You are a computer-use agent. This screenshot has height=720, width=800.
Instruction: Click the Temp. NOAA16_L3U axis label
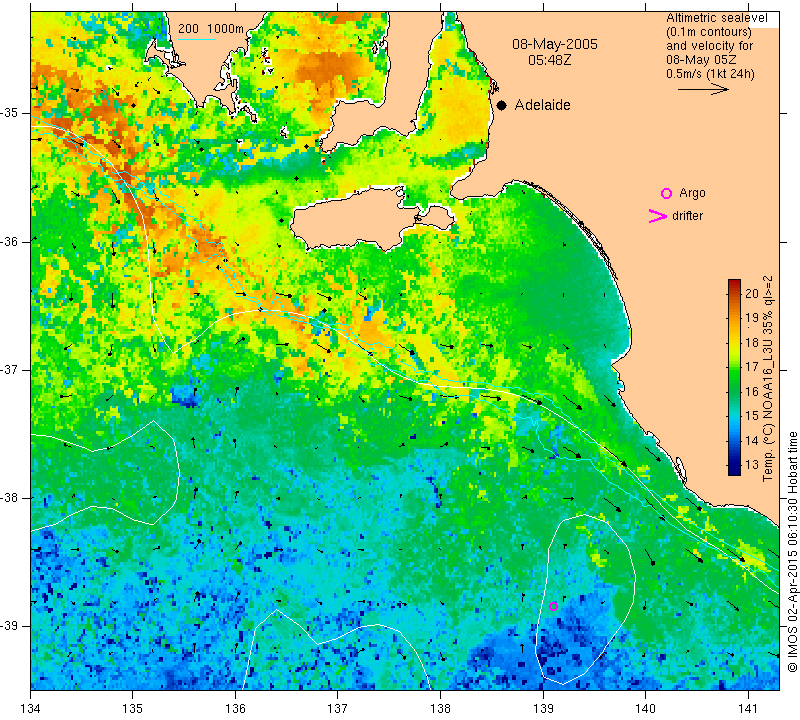pyautogui.click(x=768, y=379)
